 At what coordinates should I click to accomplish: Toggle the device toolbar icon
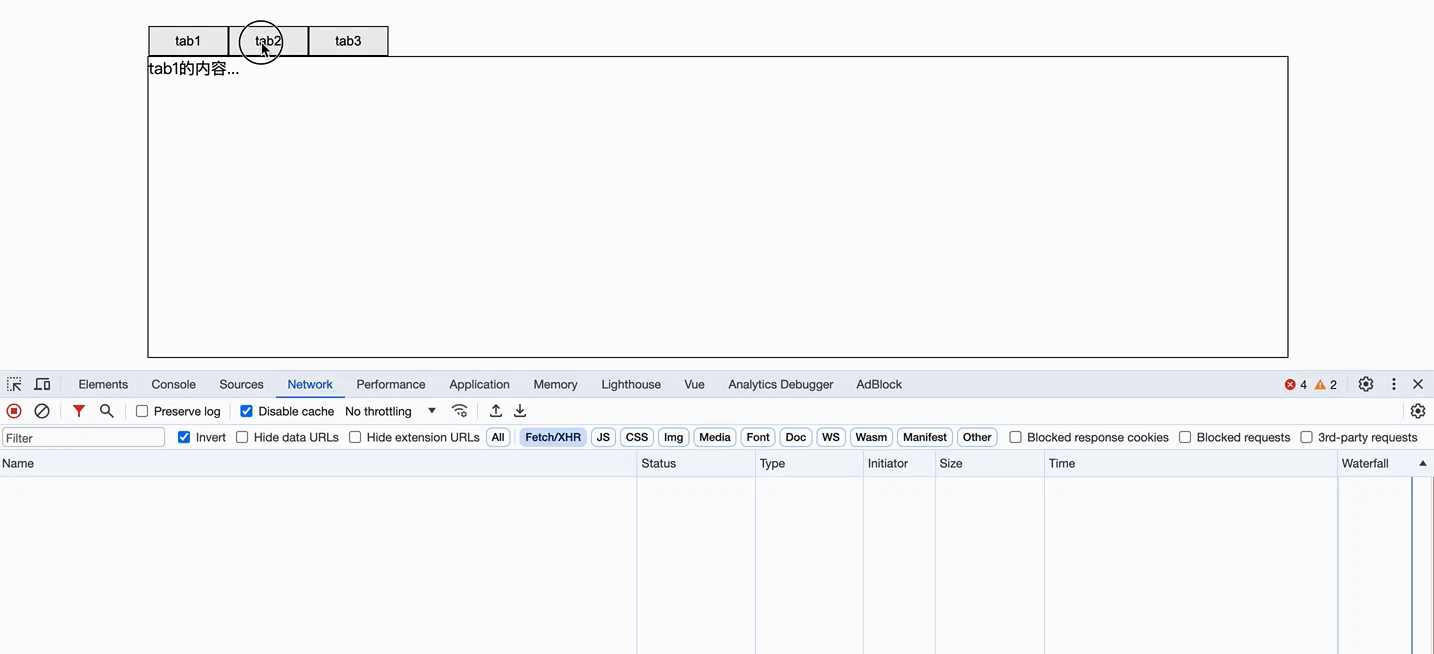pos(42,384)
